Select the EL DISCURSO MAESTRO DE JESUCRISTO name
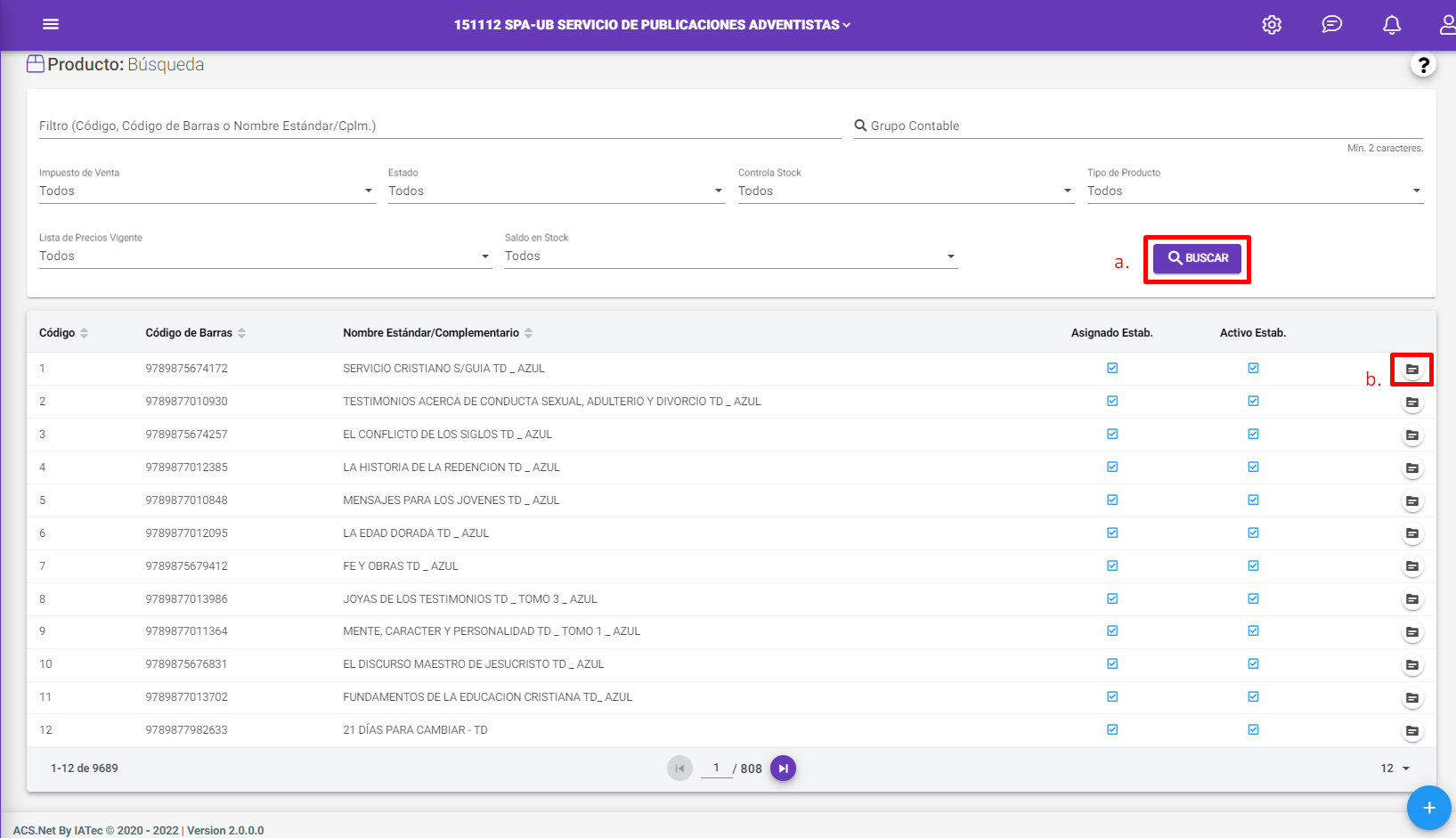 pos(474,664)
